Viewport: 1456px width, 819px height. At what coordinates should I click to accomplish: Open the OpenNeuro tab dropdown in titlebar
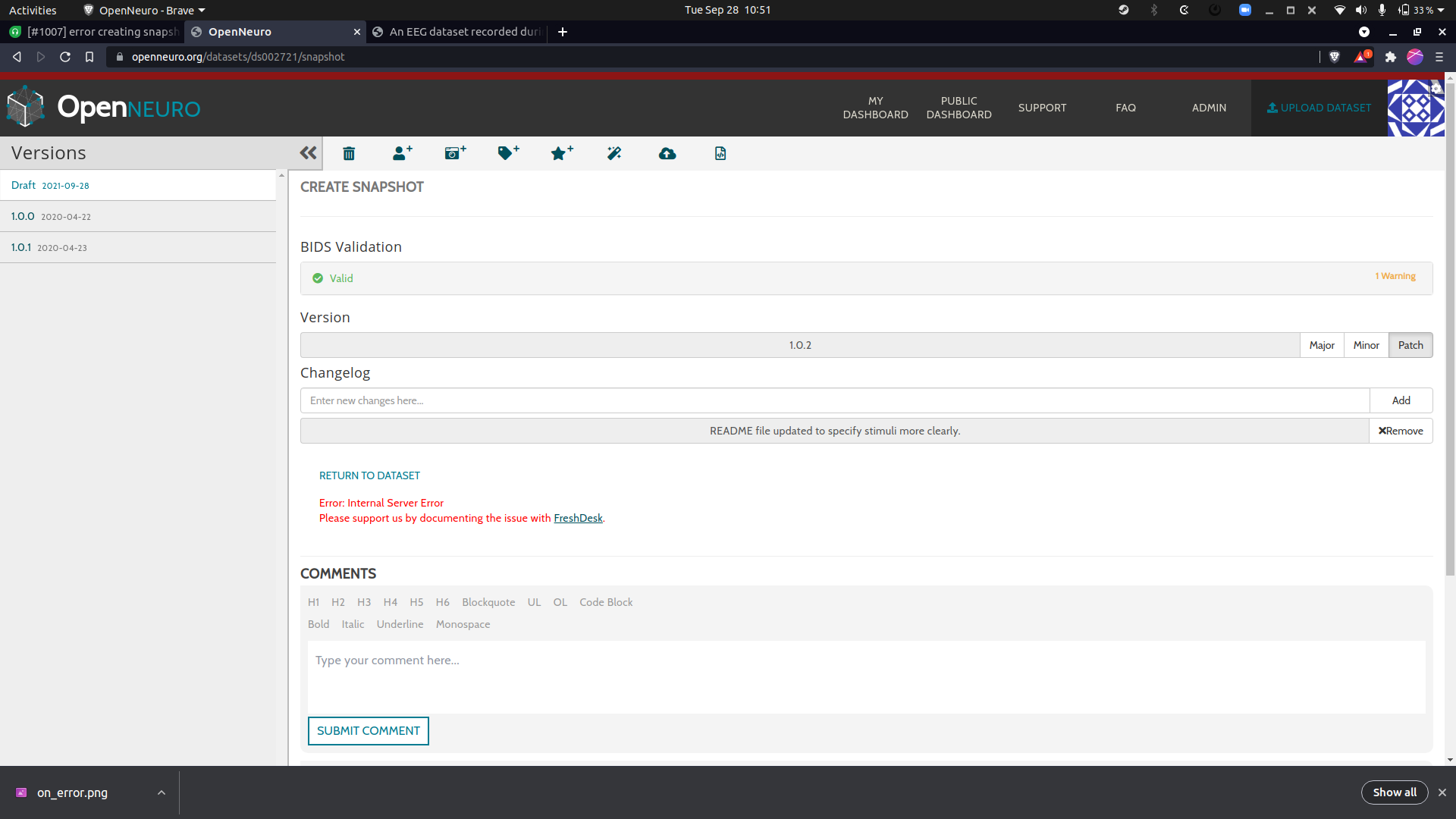(x=200, y=10)
